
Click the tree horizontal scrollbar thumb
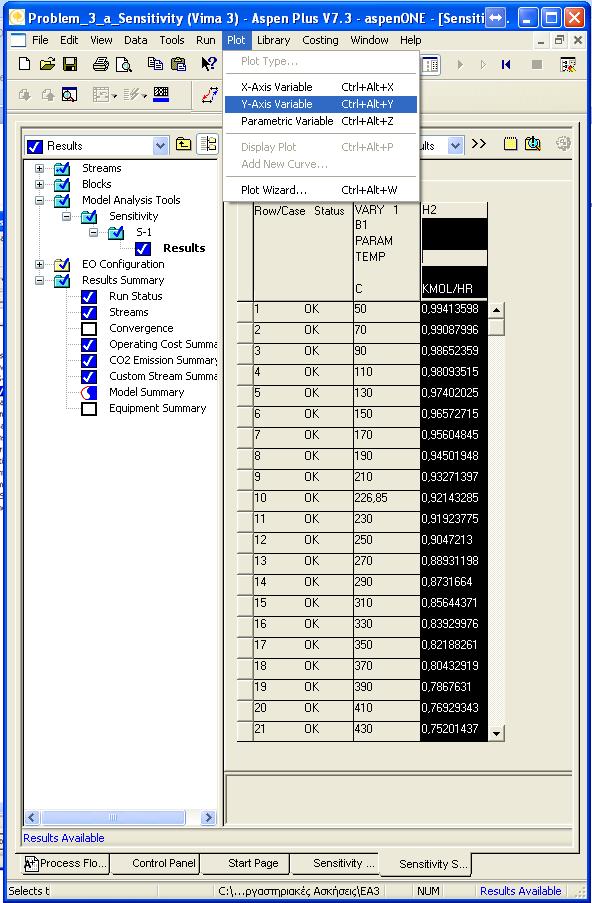pos(113,817)
